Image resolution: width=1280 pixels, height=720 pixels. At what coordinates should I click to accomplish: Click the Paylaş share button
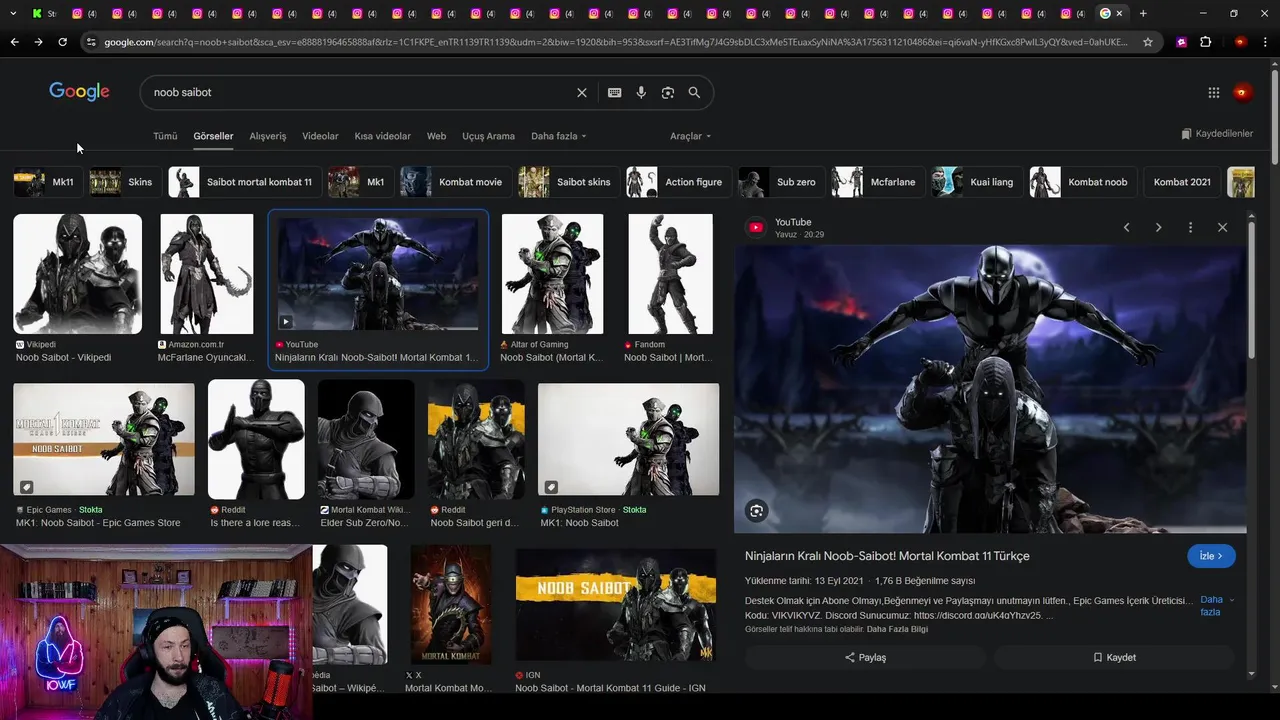(x=865, y=657)
